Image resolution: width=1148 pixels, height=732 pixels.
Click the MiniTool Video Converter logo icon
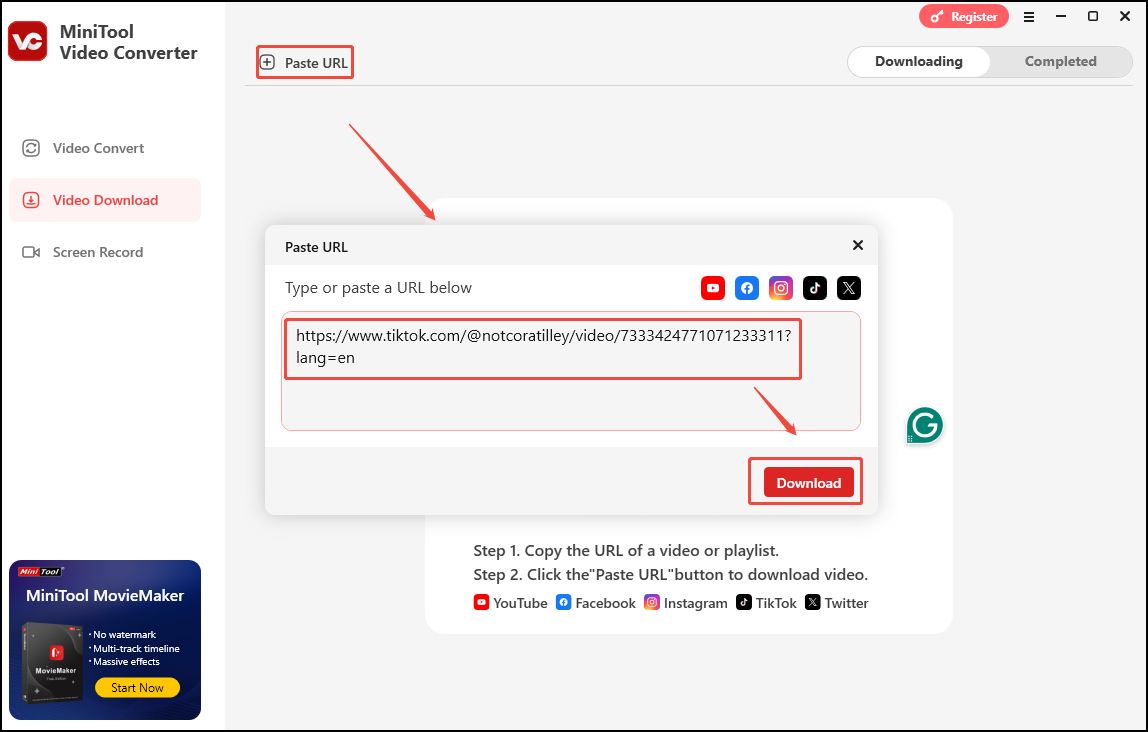[28, 41]
